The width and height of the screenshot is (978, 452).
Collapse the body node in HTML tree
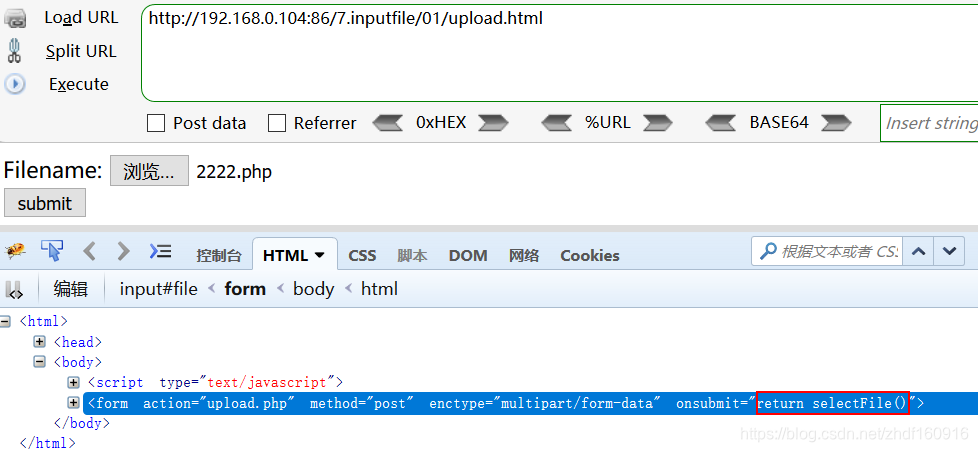[x=40, y=362]
